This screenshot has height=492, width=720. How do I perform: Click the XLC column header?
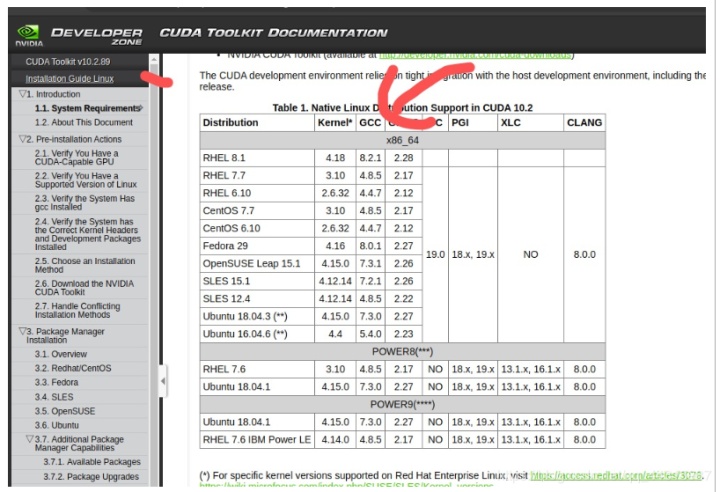pyautogui.click(x=530, y=123)
